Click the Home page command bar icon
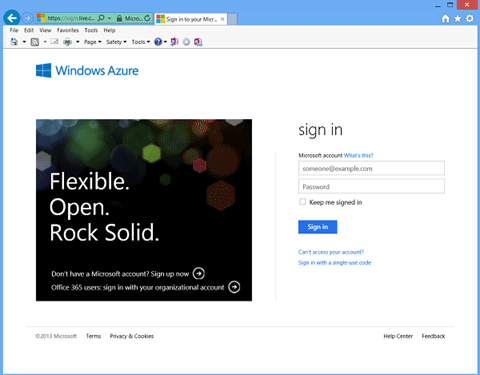The height and width of the screenshot is (375, 480). (x=14, y=42)
